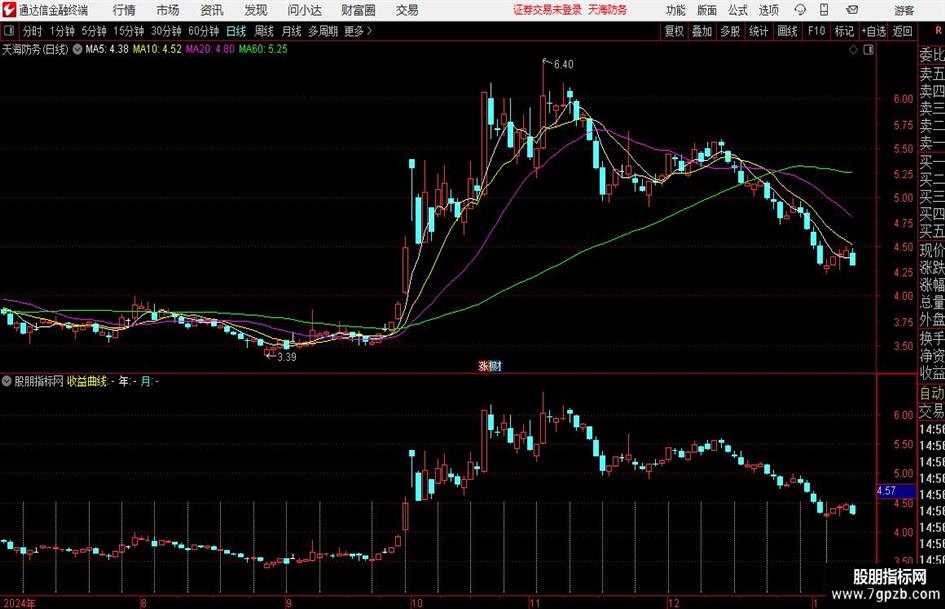Click the 画线 drawing tool button
Image resolution: width=945 pixels, height=609 pixels.
[787, 31]
